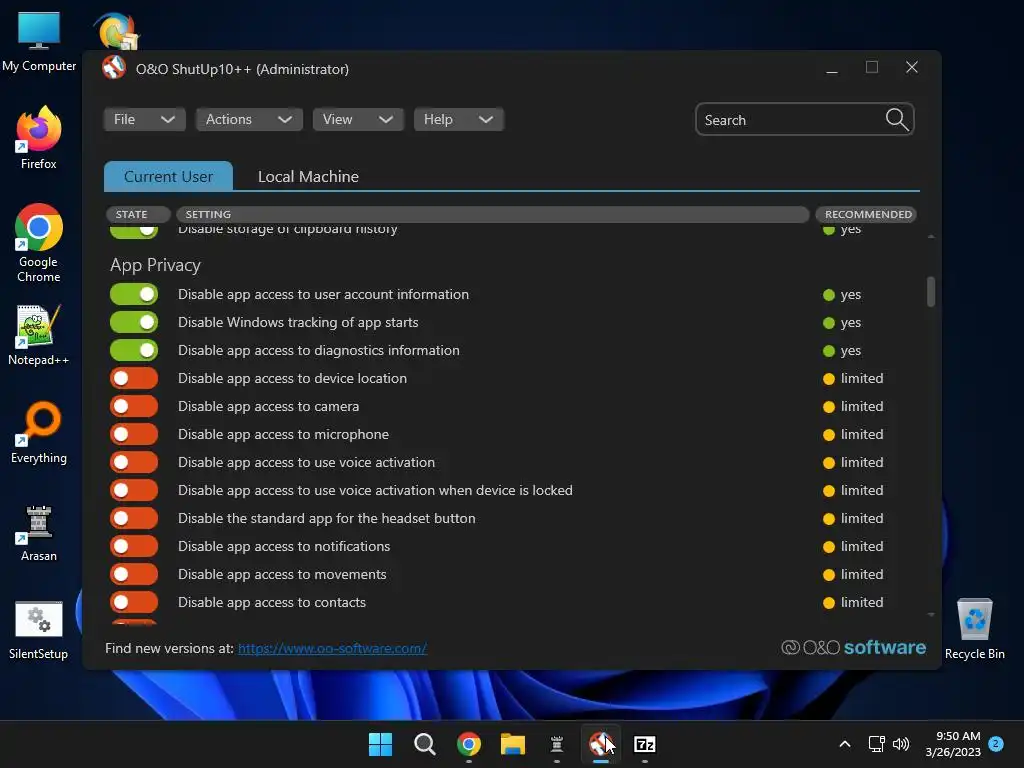The width and height of the screenshot is (1024, 768).
Task: Click the taskbar clock showing 9:50 AM
Action: [x=953, y=744]
